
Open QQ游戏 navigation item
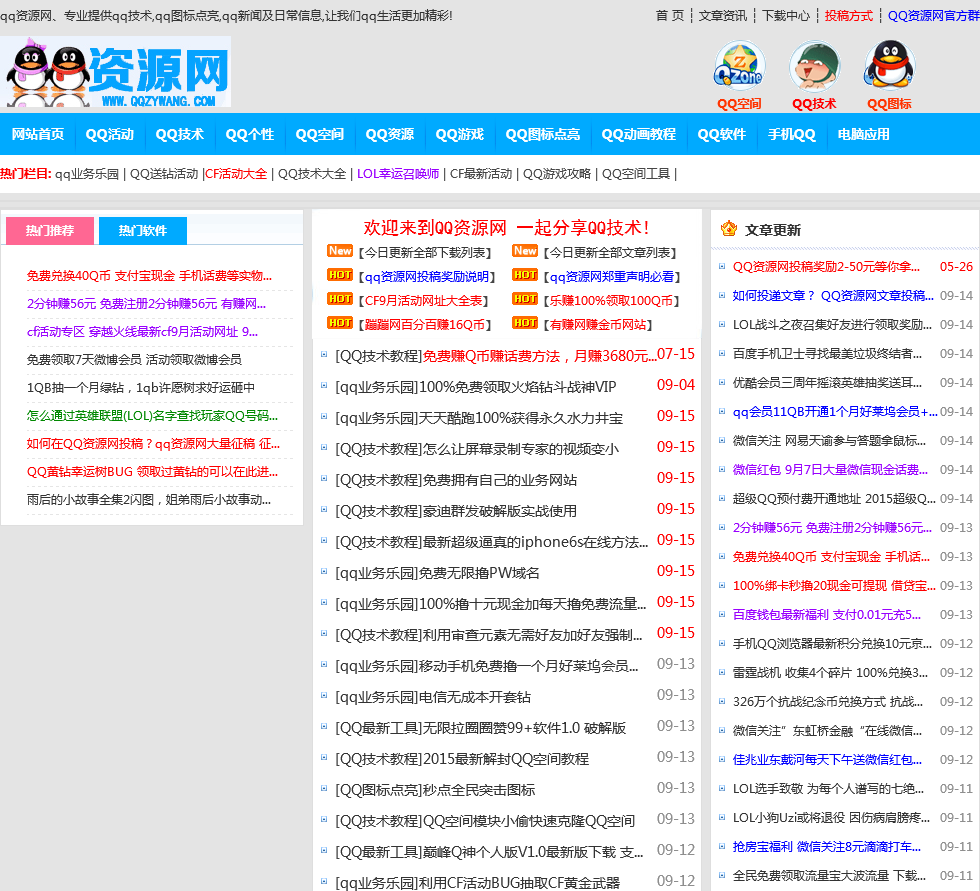(460, 134)
